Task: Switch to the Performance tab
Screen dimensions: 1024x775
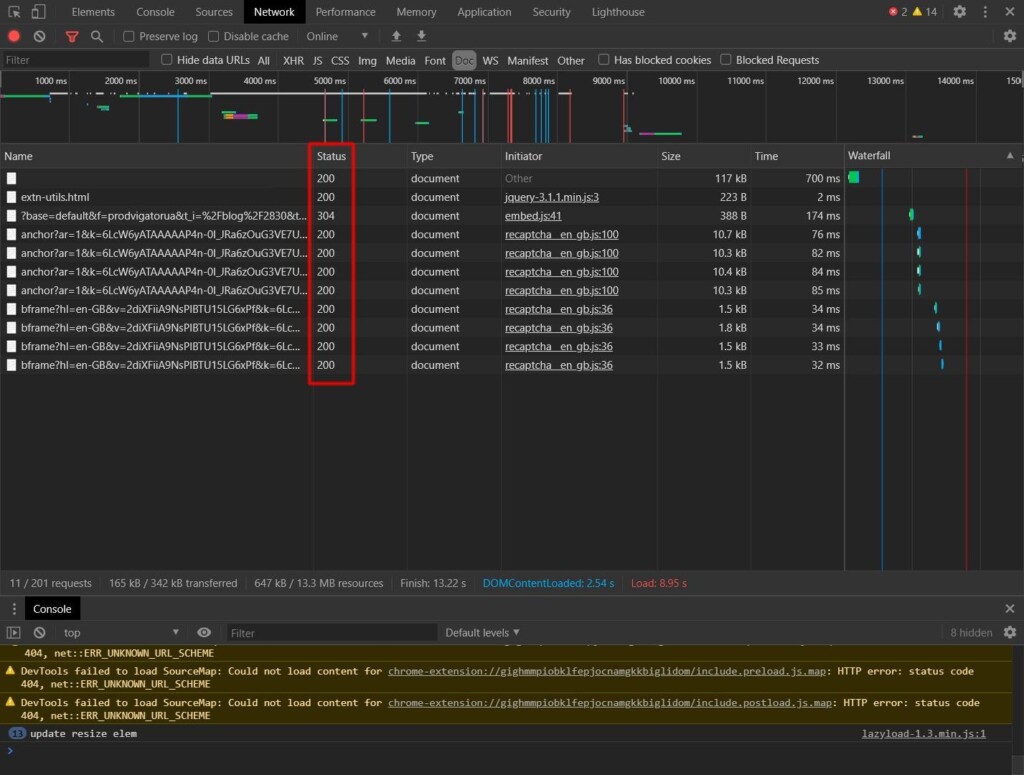Action: click(345, 12)
